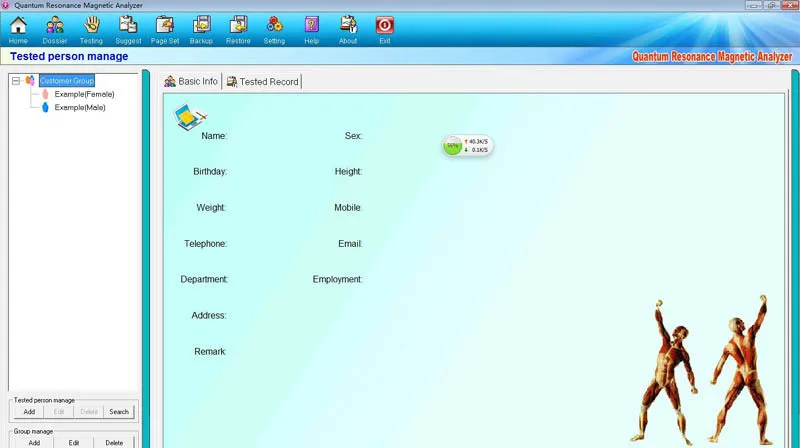Click the Backup toolbar icon
Screen dimensions: 800x448
click(201, 29)
